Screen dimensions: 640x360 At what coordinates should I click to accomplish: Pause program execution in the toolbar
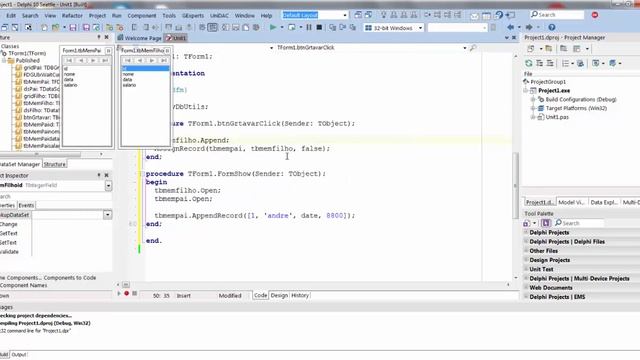pyautogui.click(x=309, y=27)
